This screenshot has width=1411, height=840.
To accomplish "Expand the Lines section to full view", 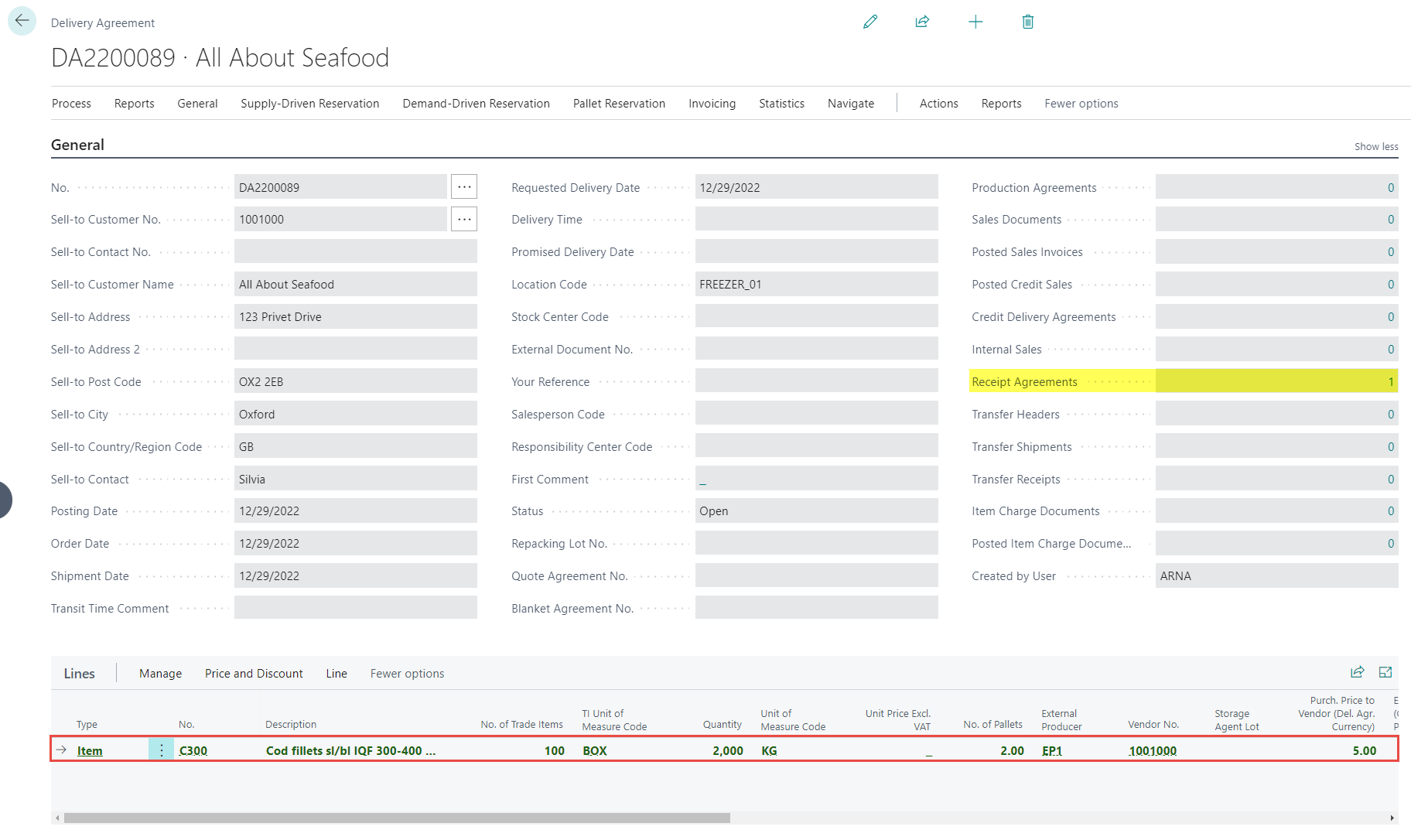I will (x=1385, y=672).
